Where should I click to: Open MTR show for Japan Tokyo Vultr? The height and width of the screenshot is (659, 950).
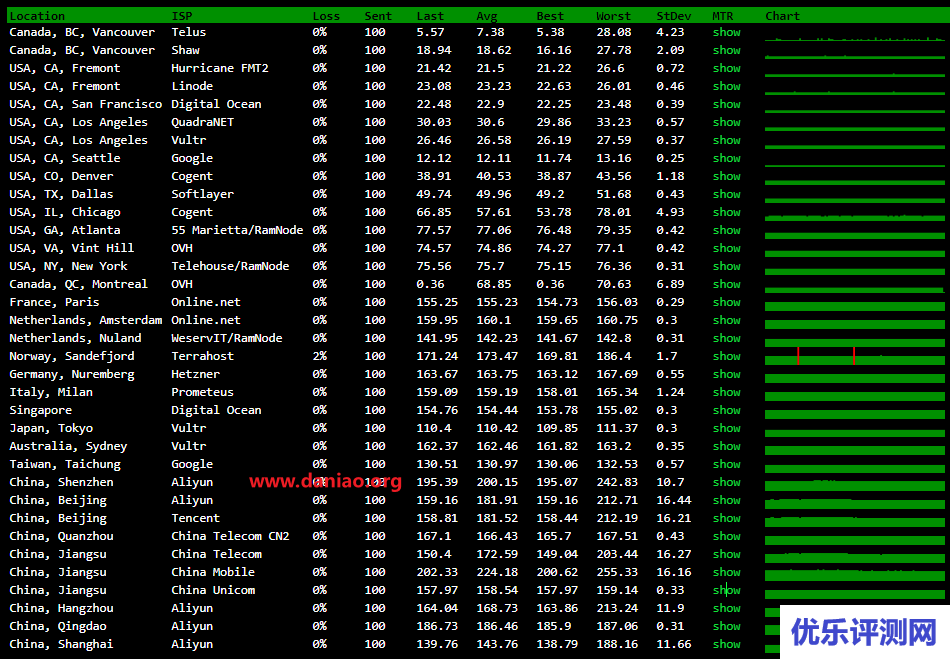click(x=726, y=428)
